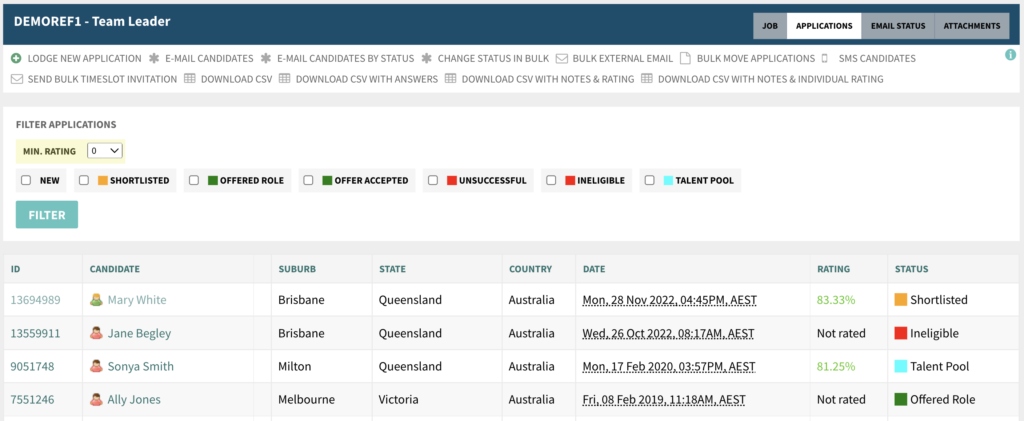The height and width of the screenshot is (421, 1024).
Task: Click the Send Bulk Timeslot Invitation envelope icon
Action: tap(16, 78)
